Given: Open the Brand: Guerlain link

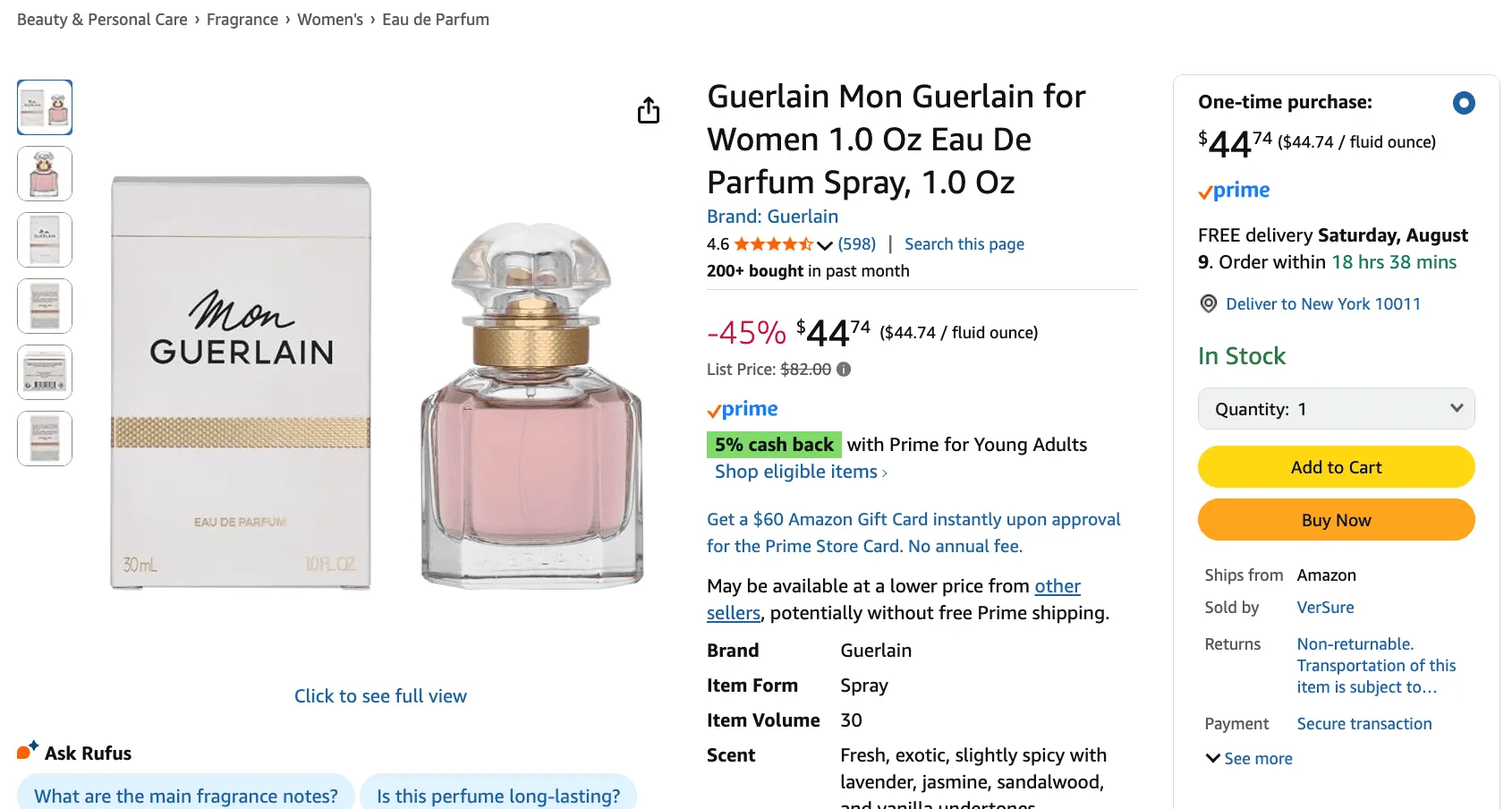Looking at the screenshot, I should [772, 217].
